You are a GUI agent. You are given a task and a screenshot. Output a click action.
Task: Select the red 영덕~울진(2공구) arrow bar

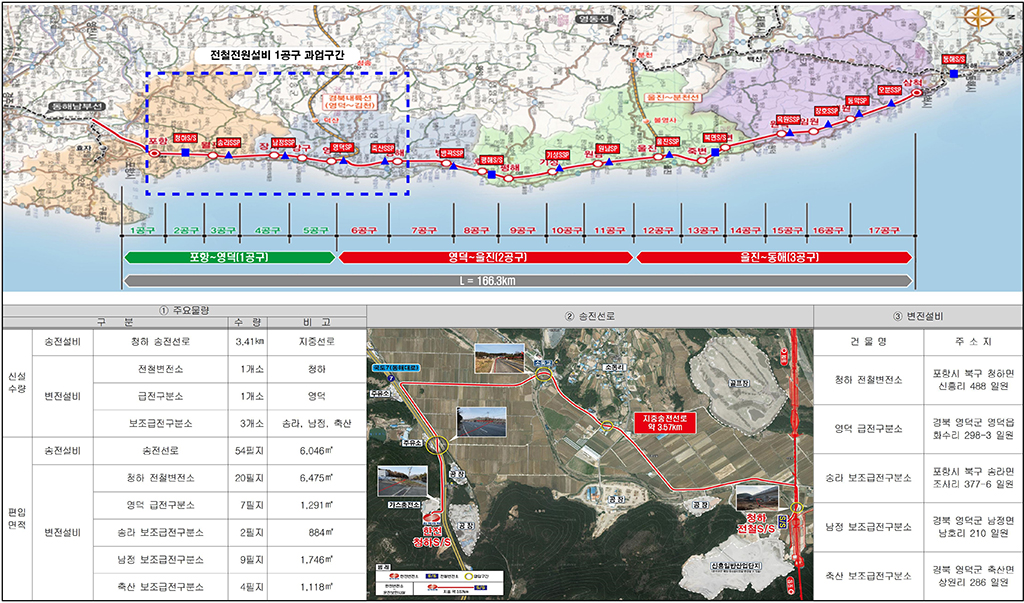pyautogui.click(x=486, y=257)
